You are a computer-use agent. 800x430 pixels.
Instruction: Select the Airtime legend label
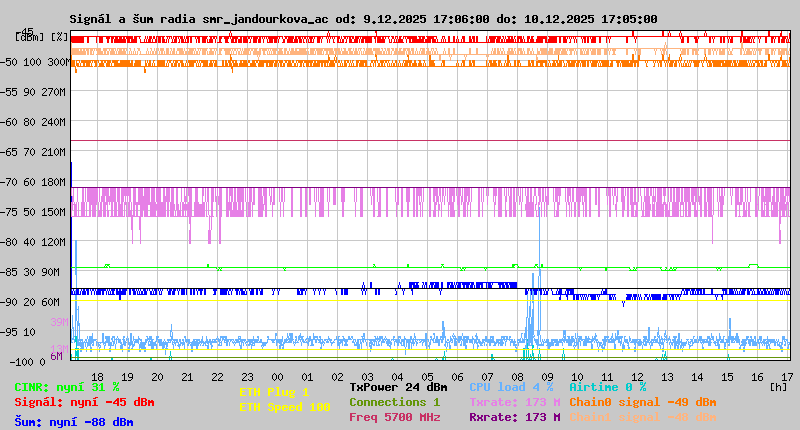607,387
